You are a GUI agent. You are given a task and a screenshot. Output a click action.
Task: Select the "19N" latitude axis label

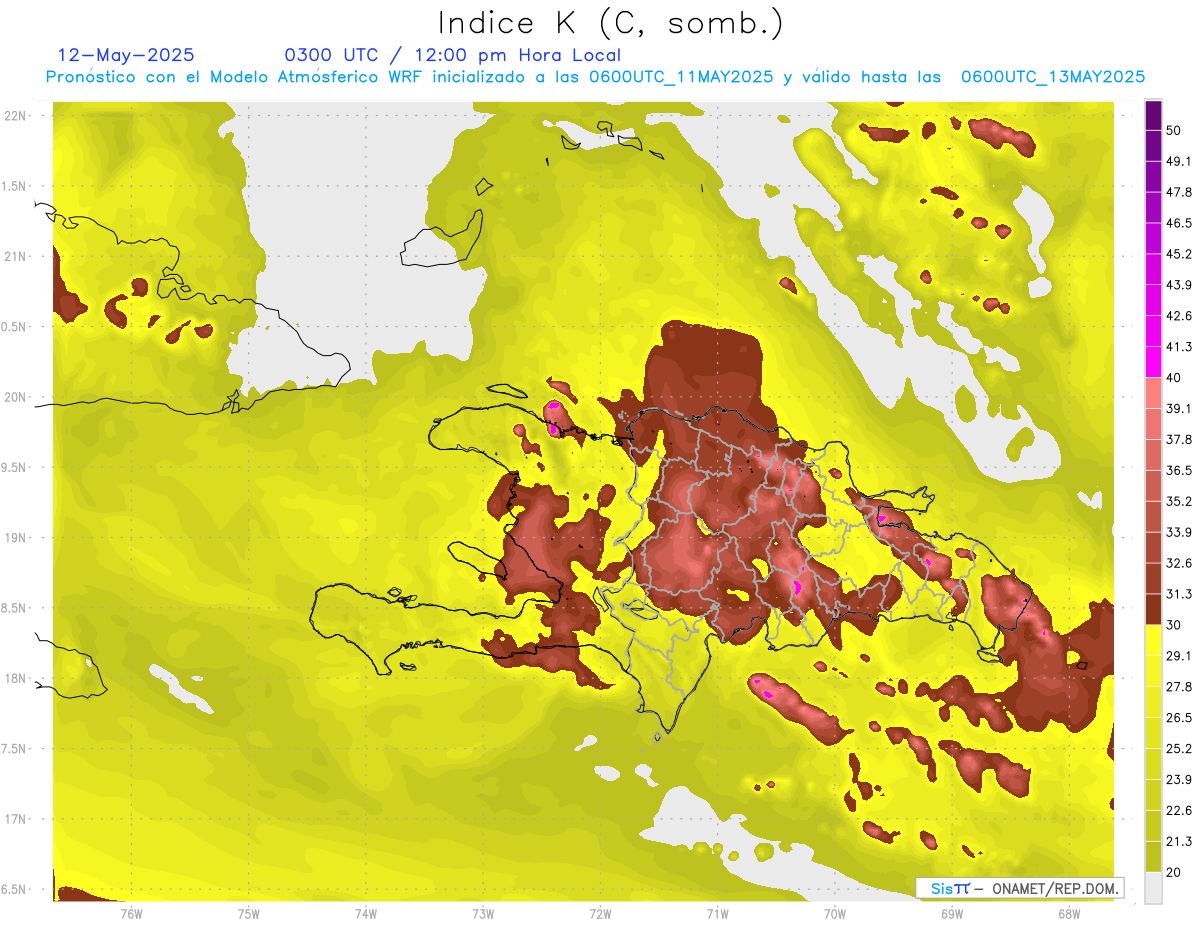pyautogui.click(x=15, y=537)
